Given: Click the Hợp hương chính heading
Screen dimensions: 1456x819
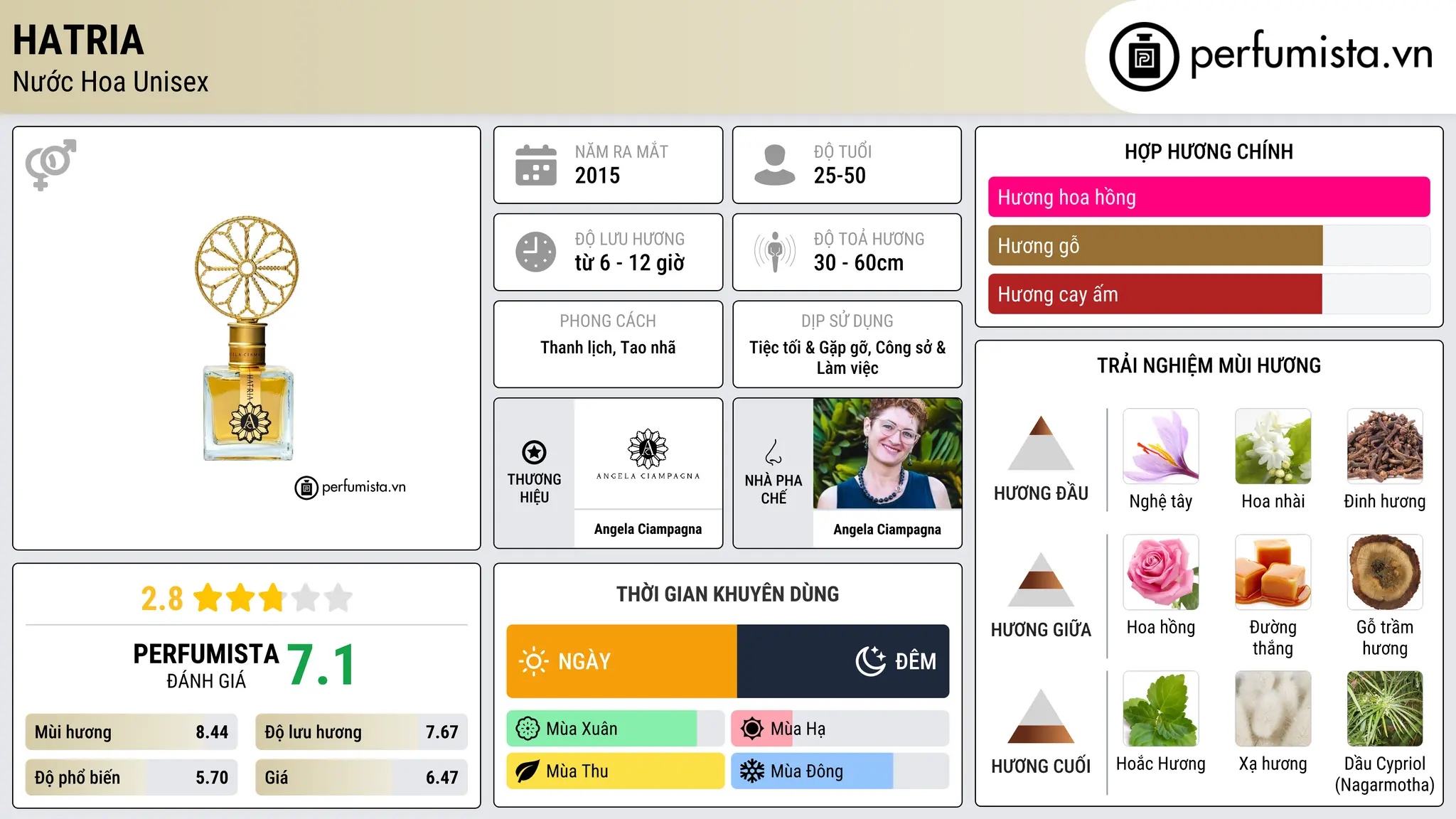Looking at the screenshot, I should point(1209,152).
